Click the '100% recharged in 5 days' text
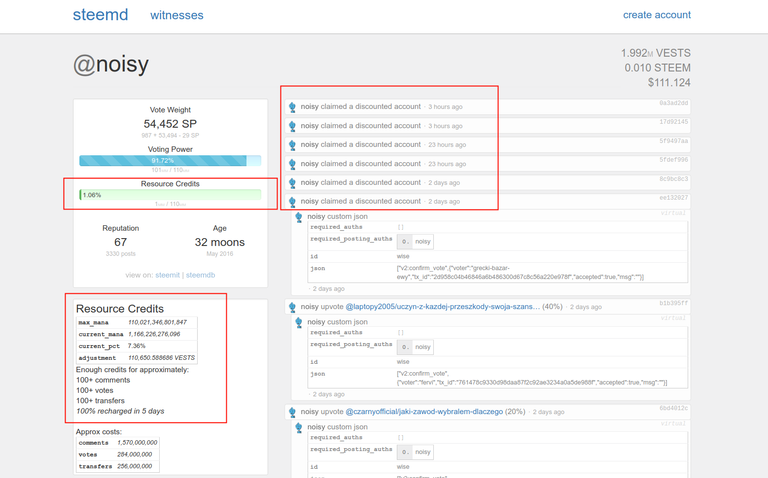This screenshot has height=478, width=768. [120, 411]
